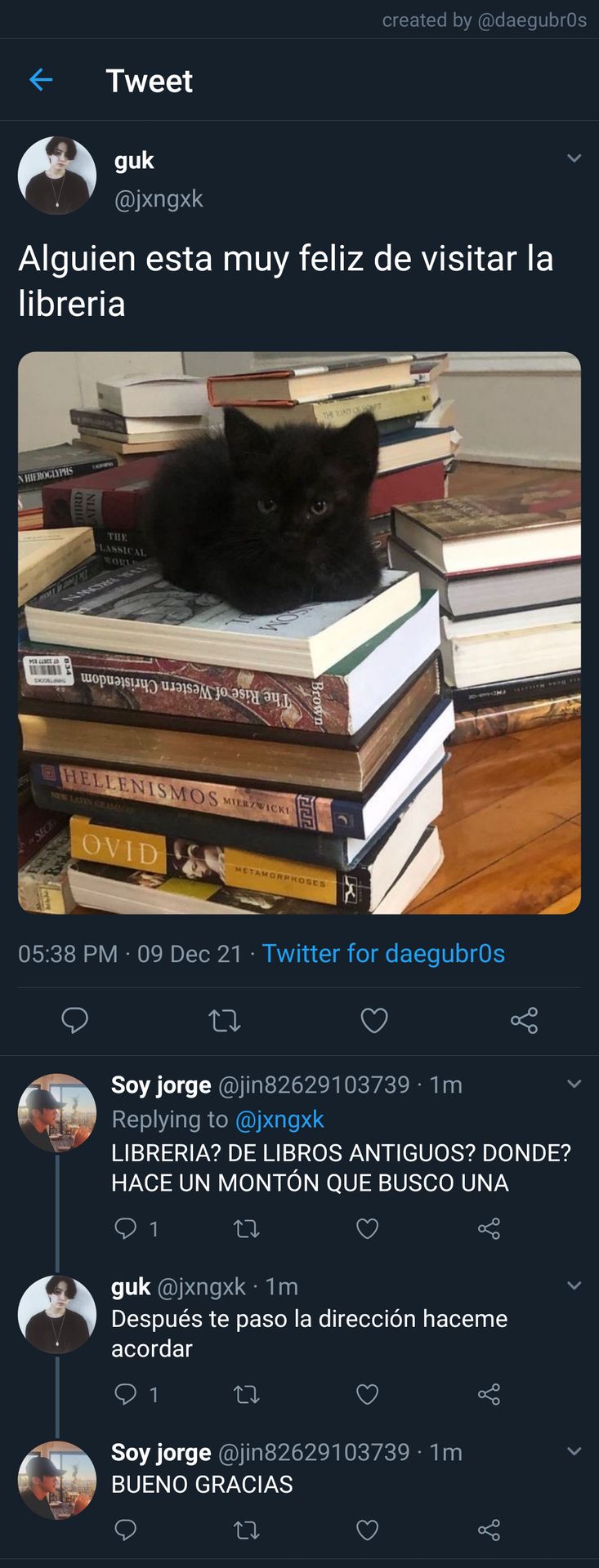
Task: Expand options for Soy jorge's first reply
Action: click(x=574, y=1084)
